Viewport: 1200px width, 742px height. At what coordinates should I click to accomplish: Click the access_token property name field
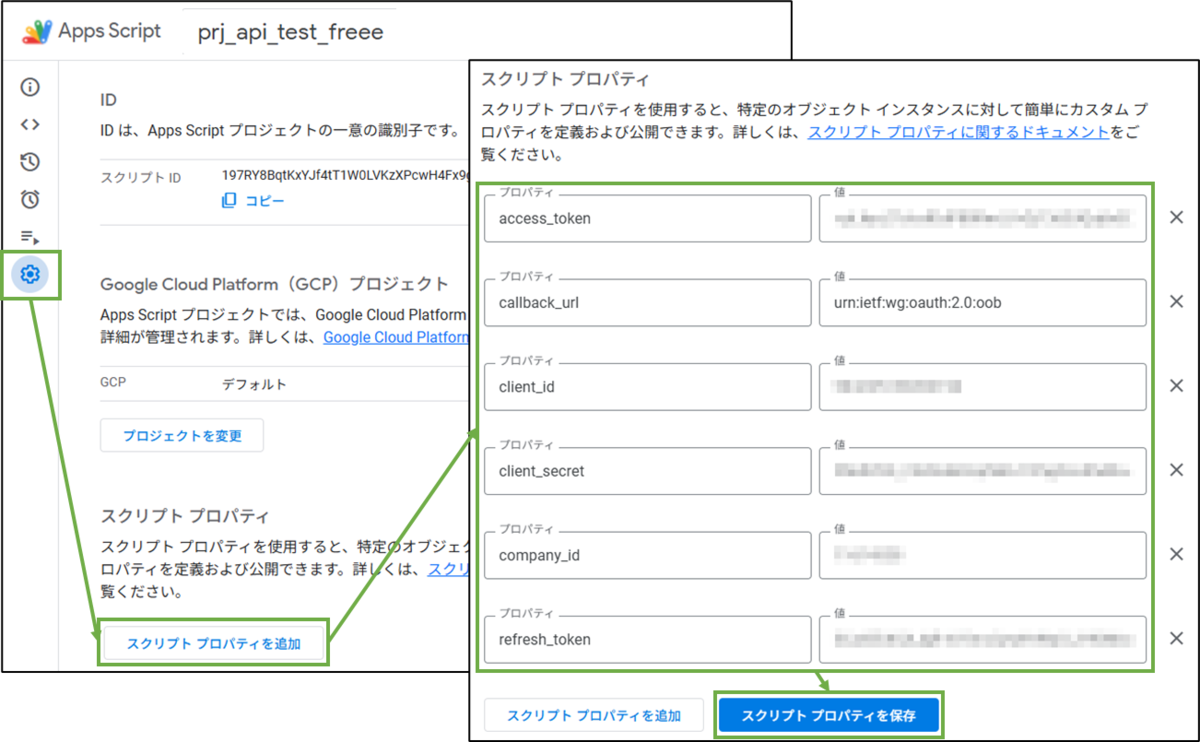(x=648, y=218)
